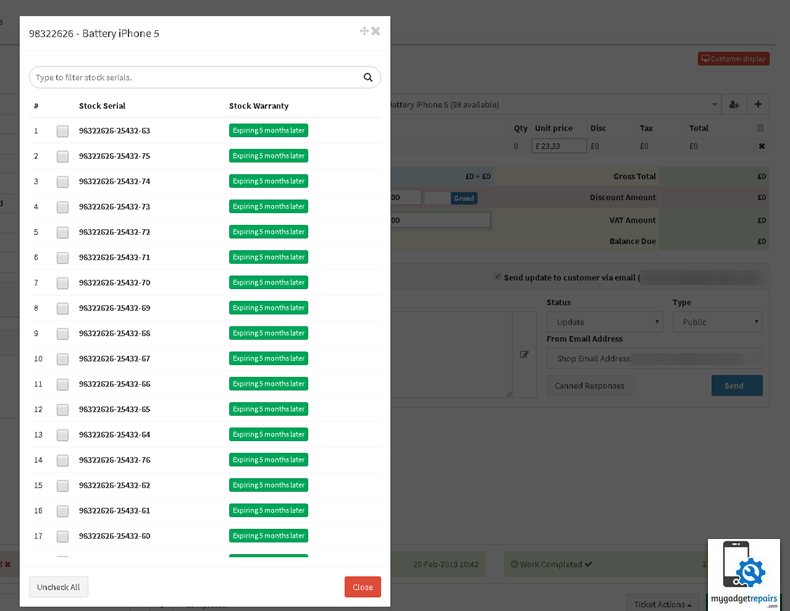Toggle send update to customer via email
The height and width of the screenshot is (611, 790).
(498, 277)
